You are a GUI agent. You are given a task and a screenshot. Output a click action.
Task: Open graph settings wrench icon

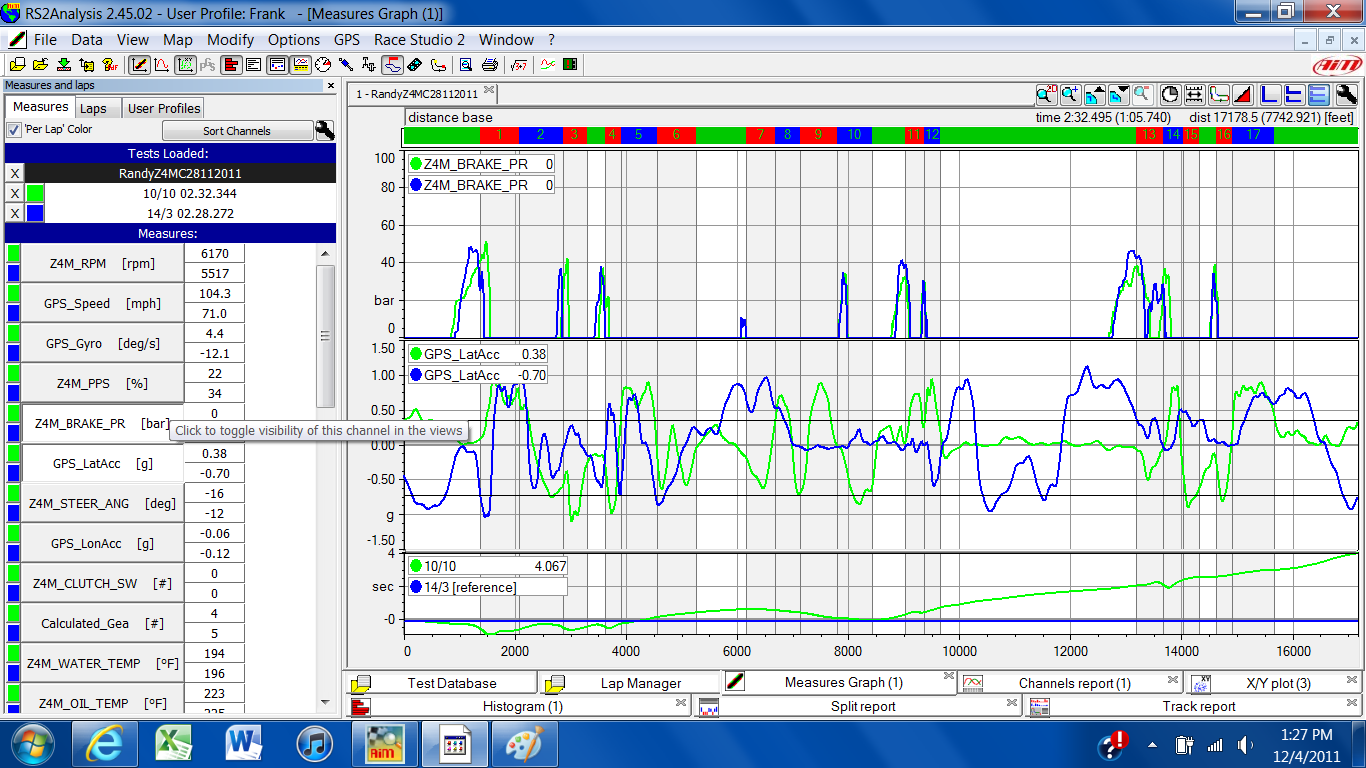point(1347,95)
